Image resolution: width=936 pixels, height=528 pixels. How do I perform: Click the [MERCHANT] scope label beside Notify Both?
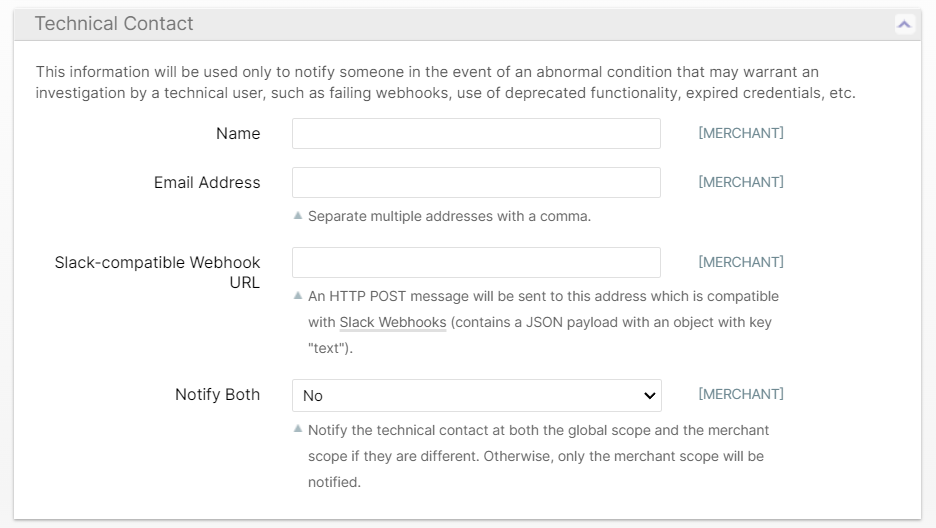741,394
